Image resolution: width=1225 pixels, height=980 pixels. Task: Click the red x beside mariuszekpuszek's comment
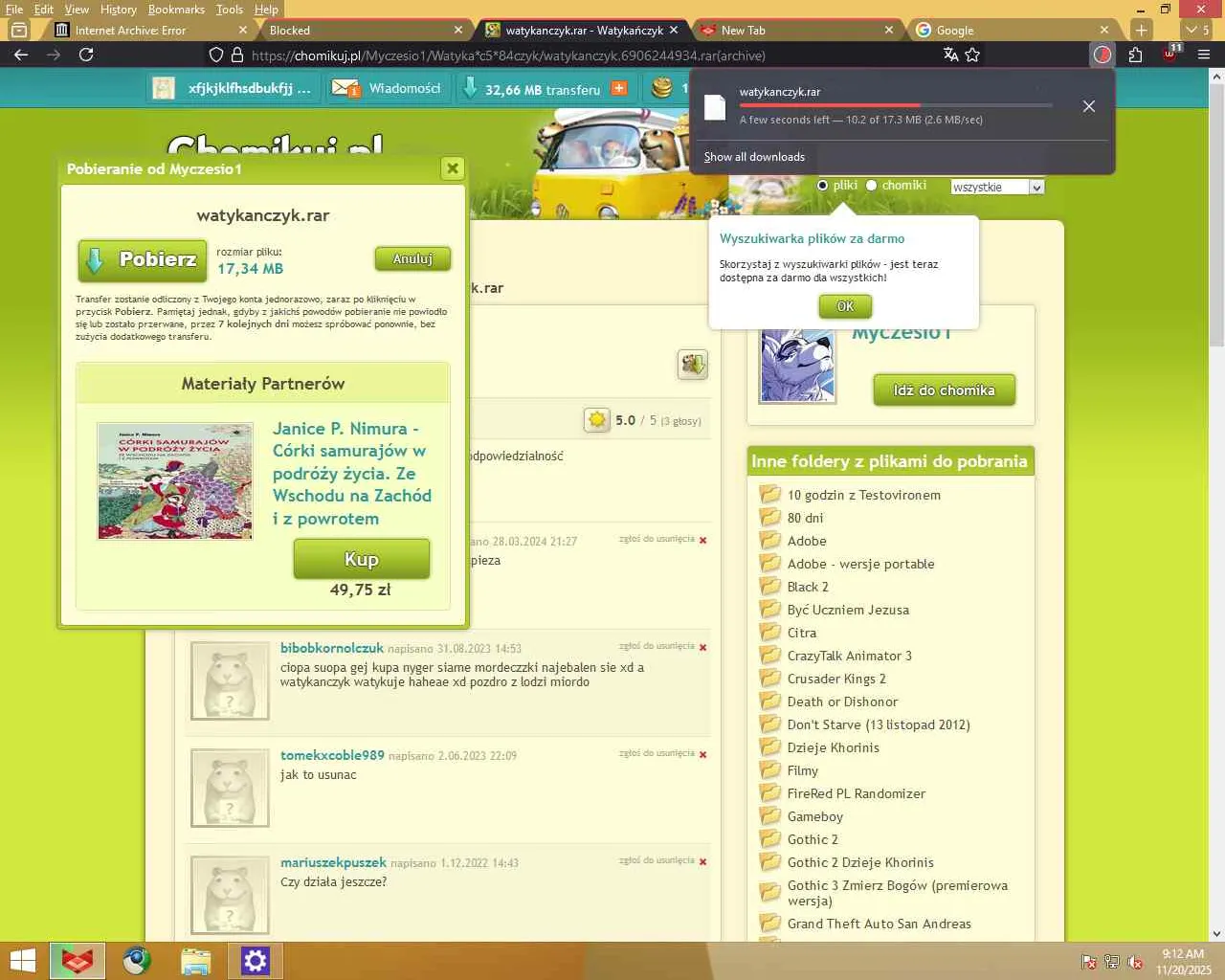point(702,862)
